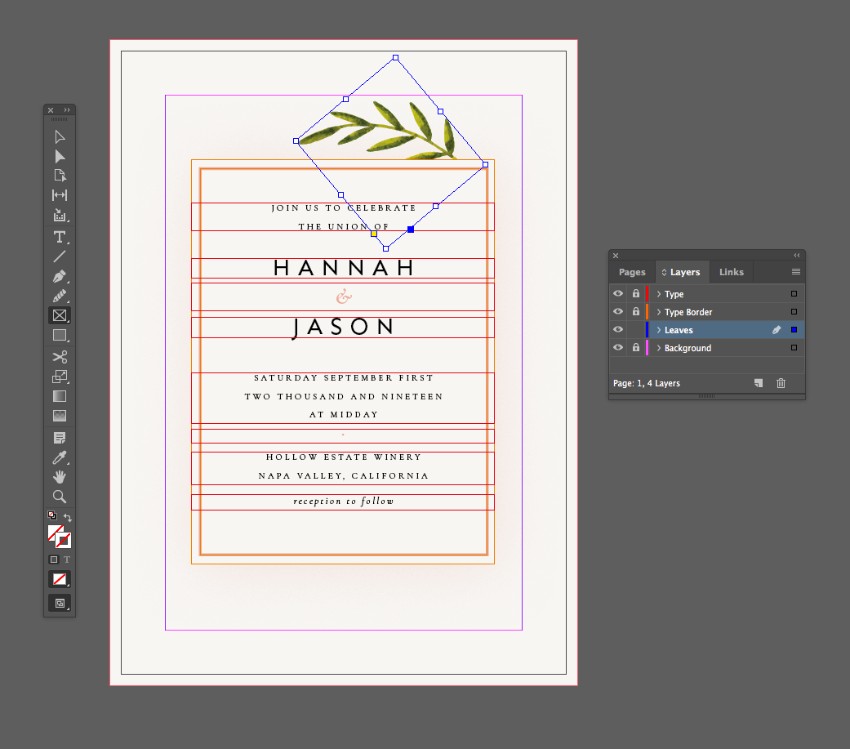Hide the Leaves layer eye icon
850x749 pixels.
coord(617,330)
